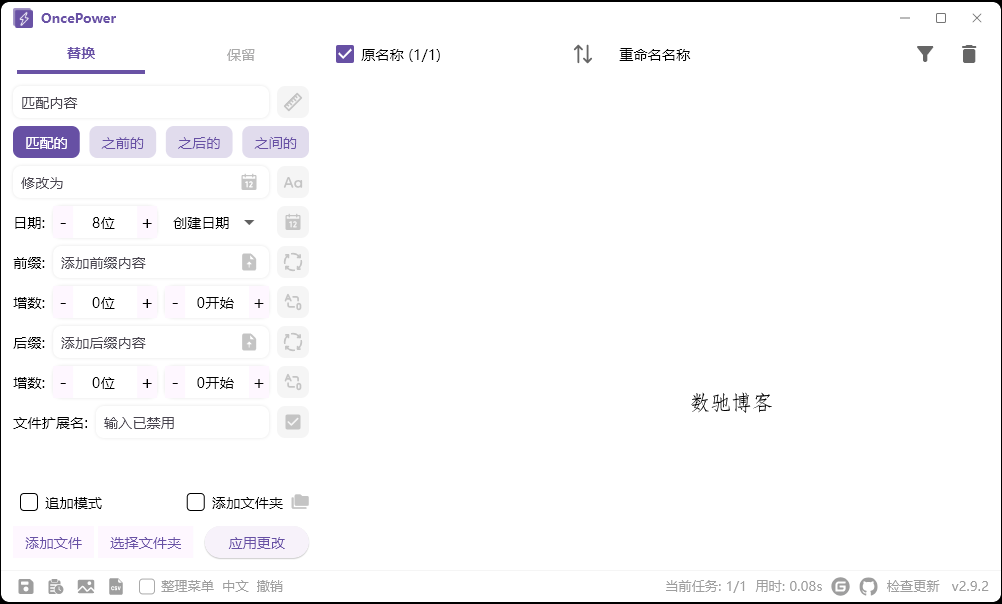Click the v2.9.2 version text

pyautogui.click(x=969, y=586)
